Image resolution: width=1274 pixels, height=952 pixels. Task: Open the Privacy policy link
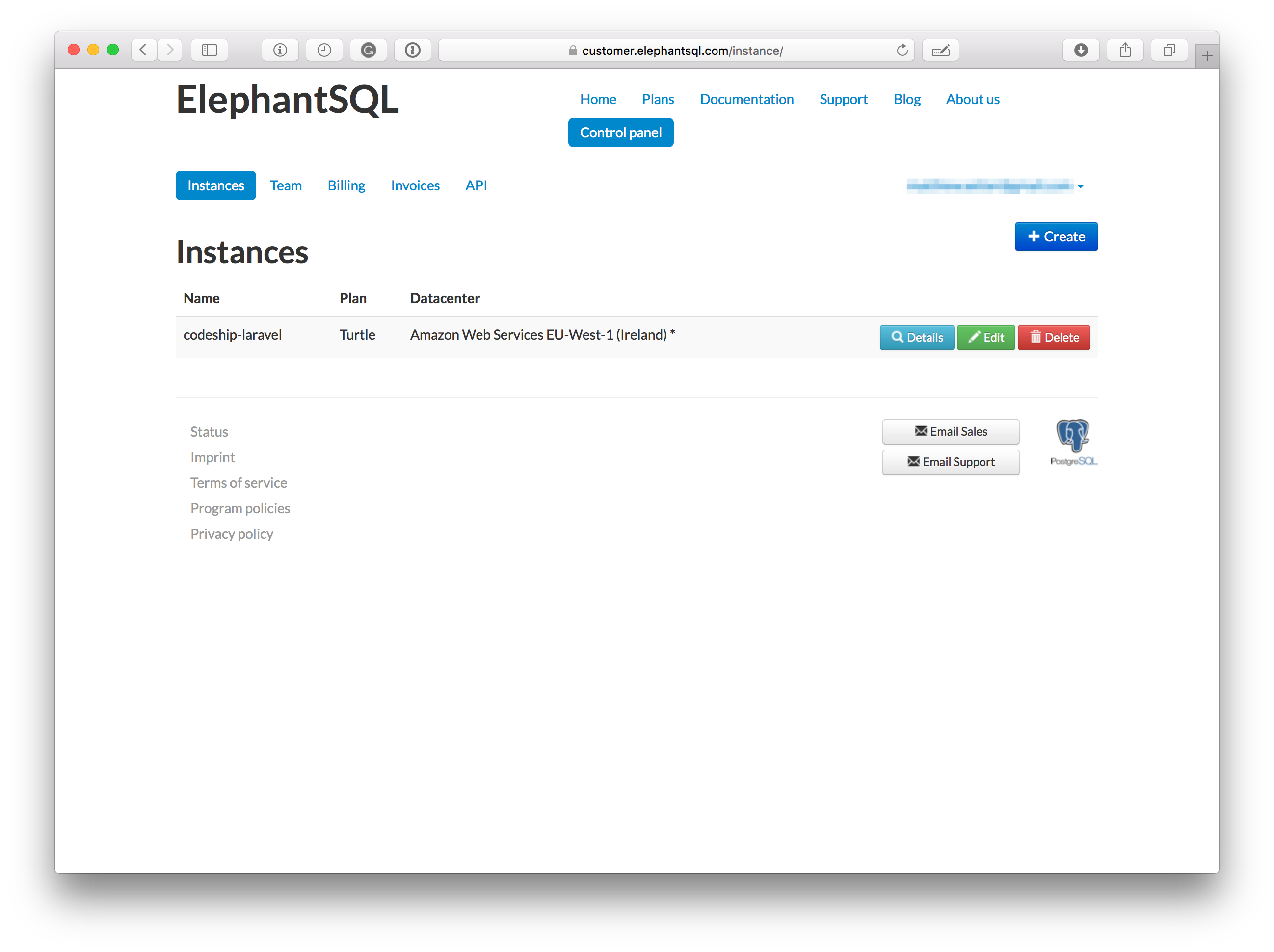tap(232, 534)
